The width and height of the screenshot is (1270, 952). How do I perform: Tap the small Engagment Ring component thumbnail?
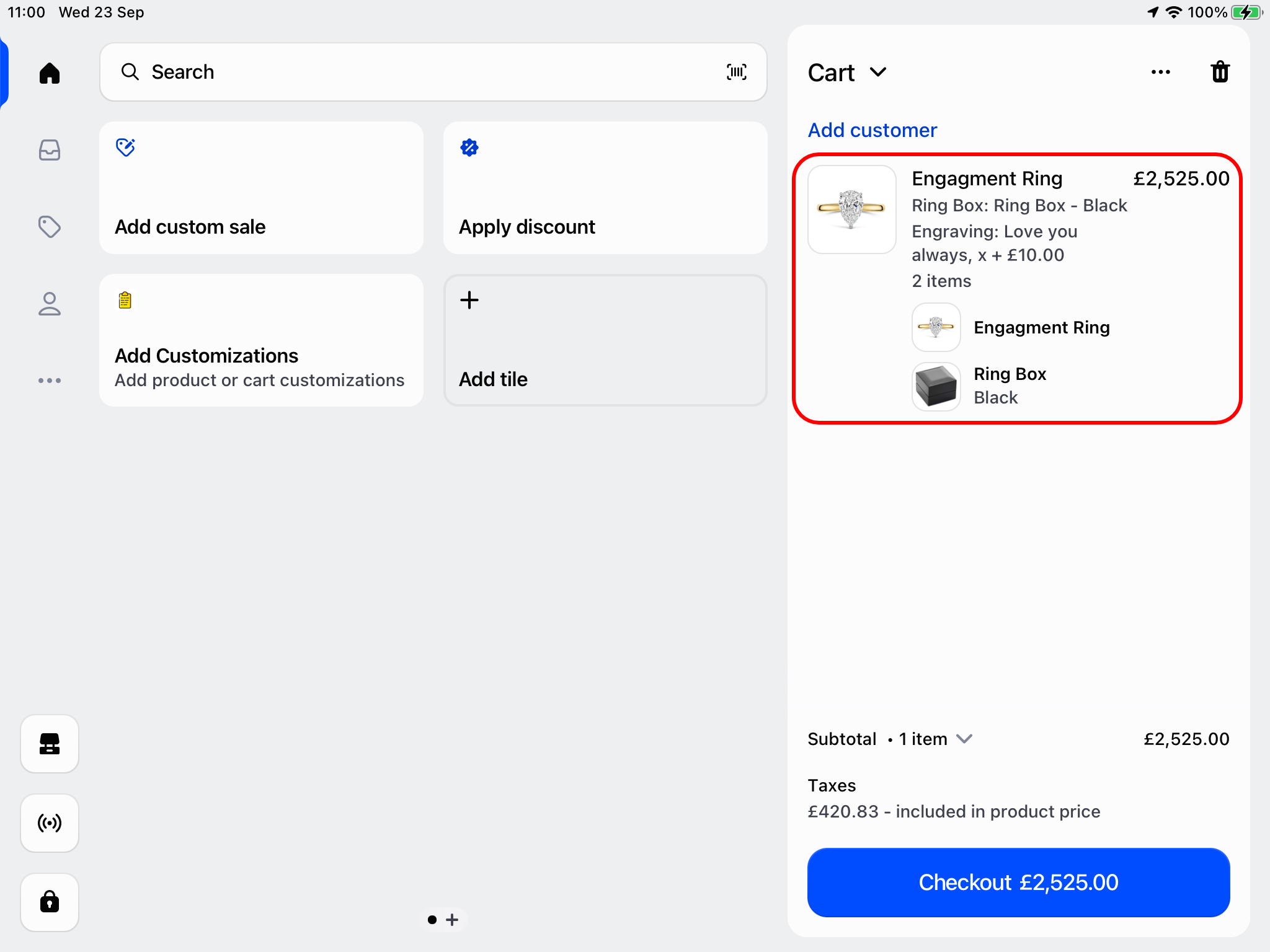point(936,327)
